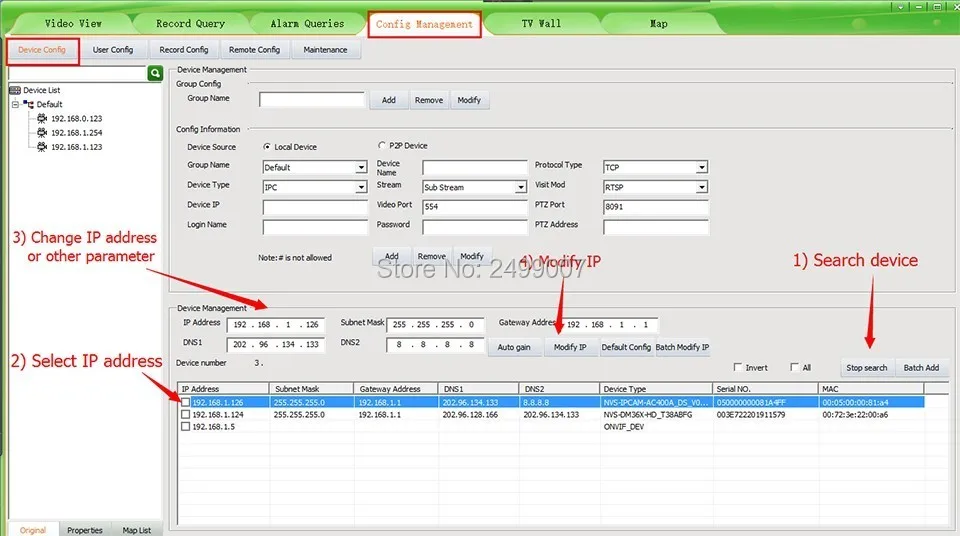Click the Group Config Group Name field
Image resolution: width=960 pixels, height=536 pixels.
[312, 100]
